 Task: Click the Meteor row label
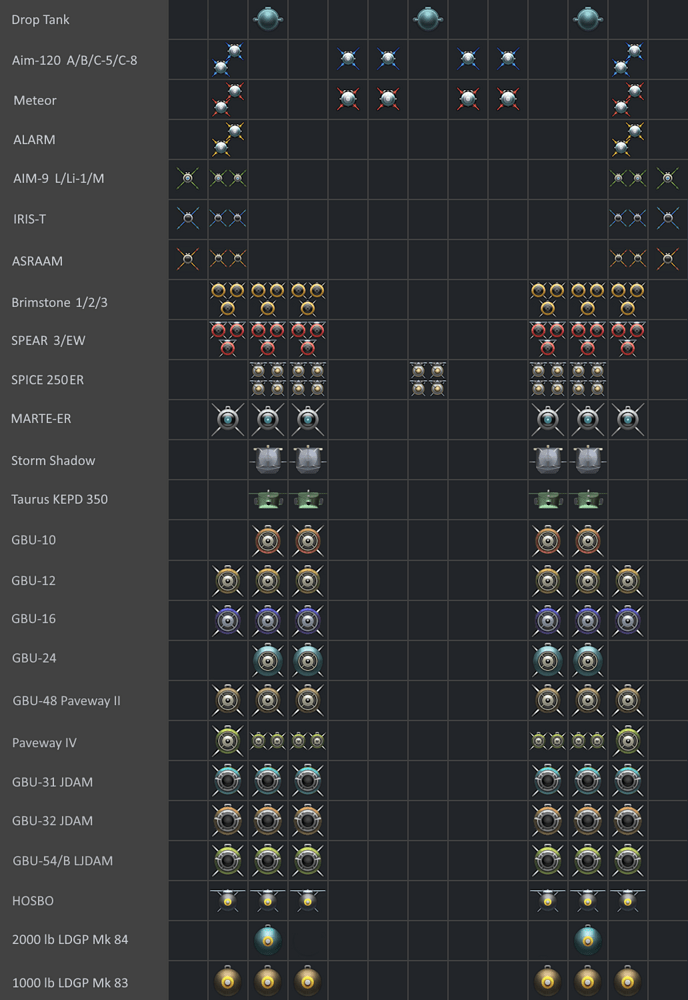(35, 100)
